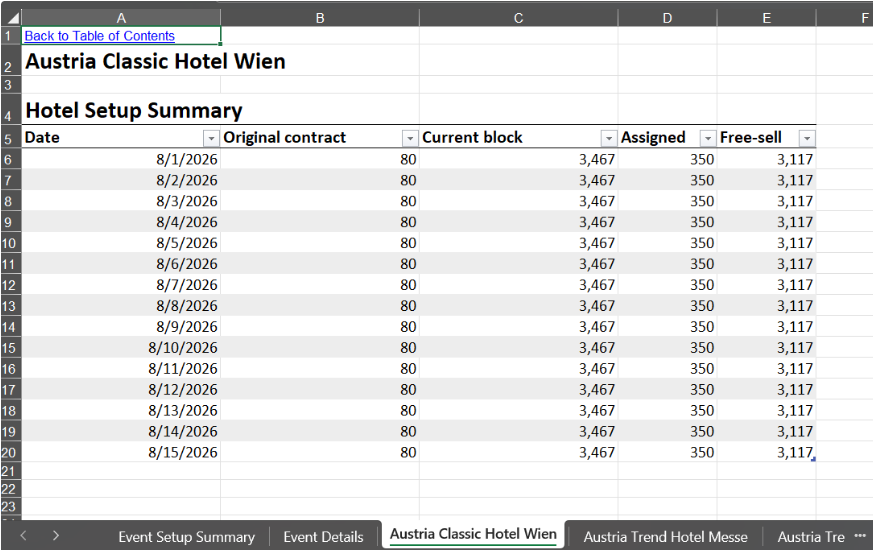Select the 8/3/2026 date cell
Screen dimensions: 873x550
[121, 201]
